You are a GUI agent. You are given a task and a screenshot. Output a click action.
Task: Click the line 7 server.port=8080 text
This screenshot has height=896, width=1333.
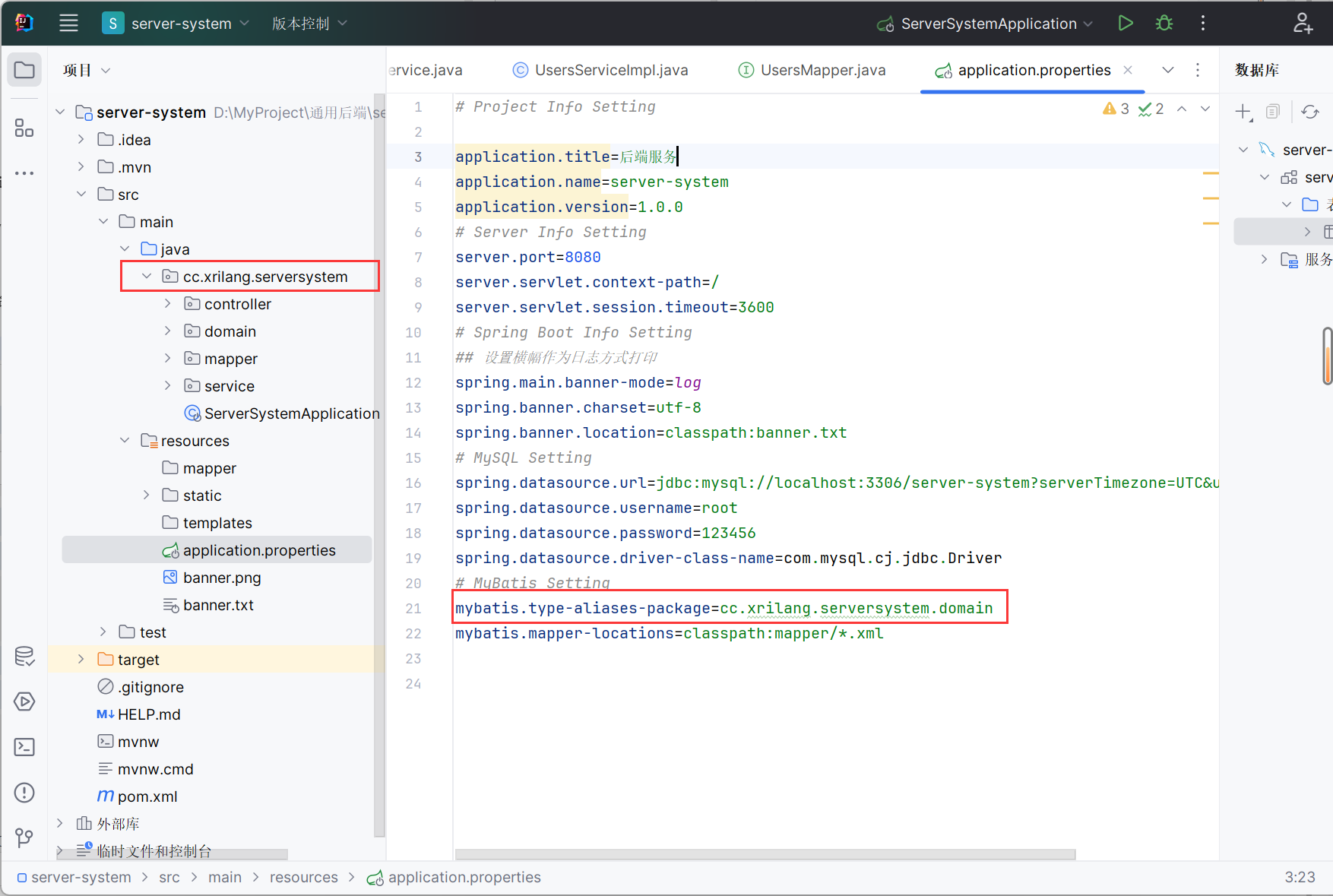pyautogui.click(x=528, y=257)
